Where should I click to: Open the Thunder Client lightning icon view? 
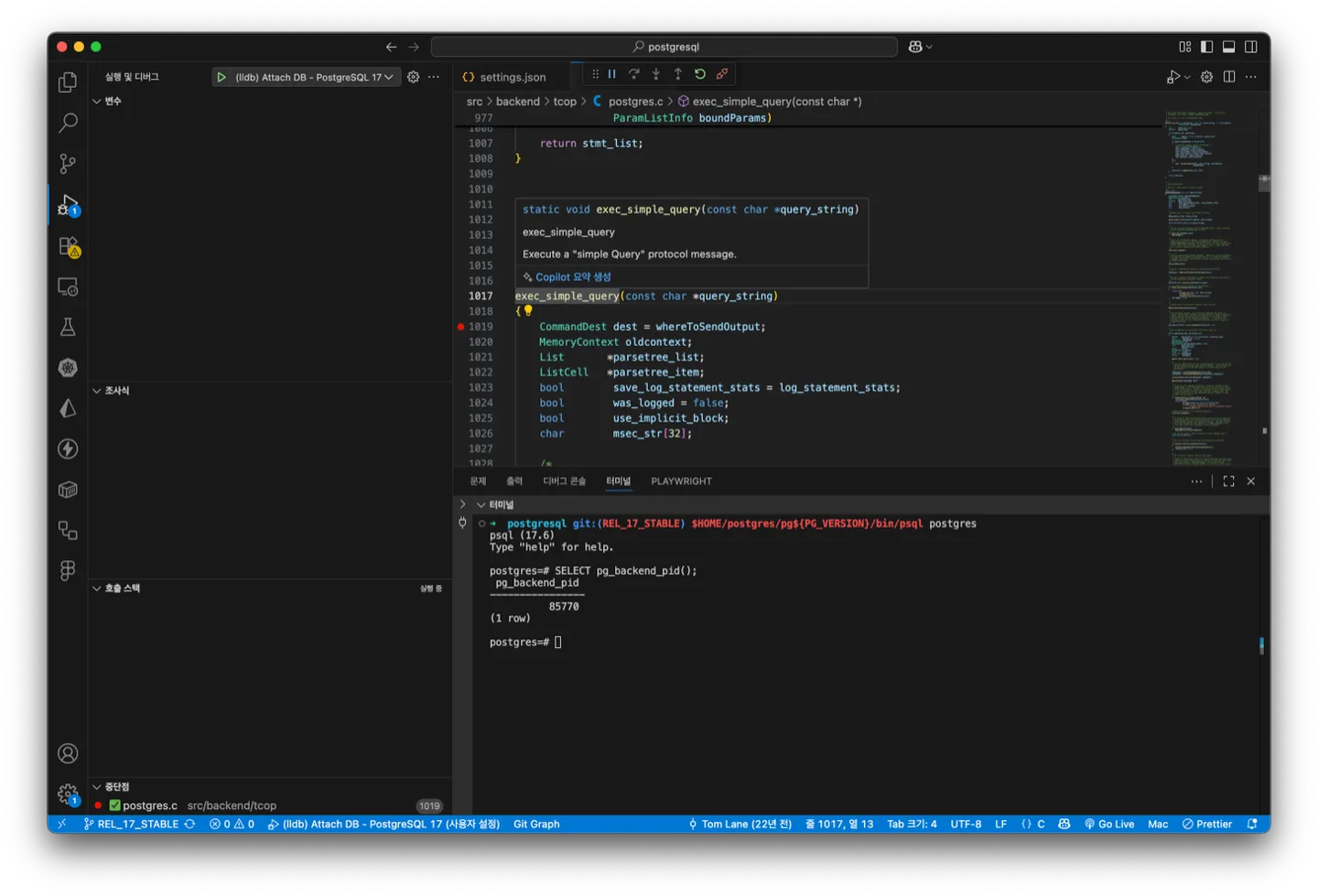[x=68, y=448]
